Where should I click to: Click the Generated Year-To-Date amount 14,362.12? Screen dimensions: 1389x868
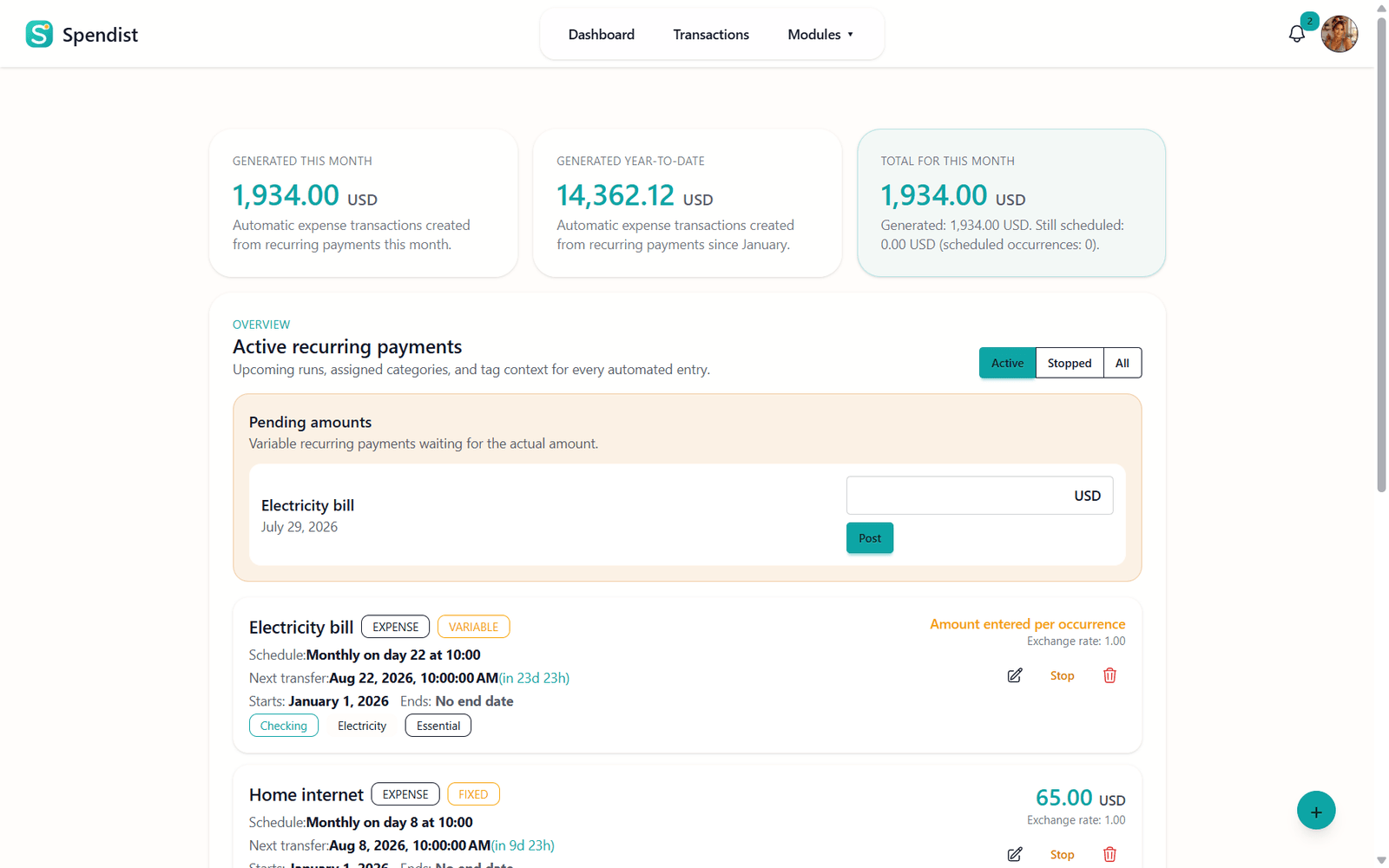616,195
